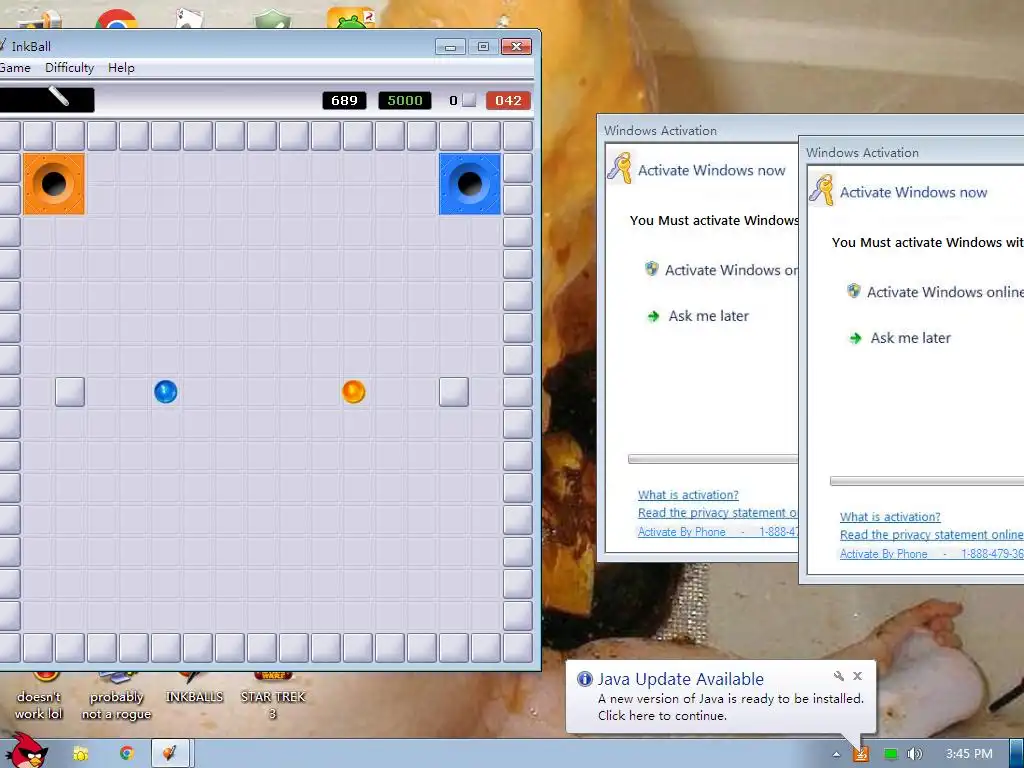Open the yellow folder taskbar icon
The height and width of the screenshot is (768, 1024).
[x=80, y=754]
